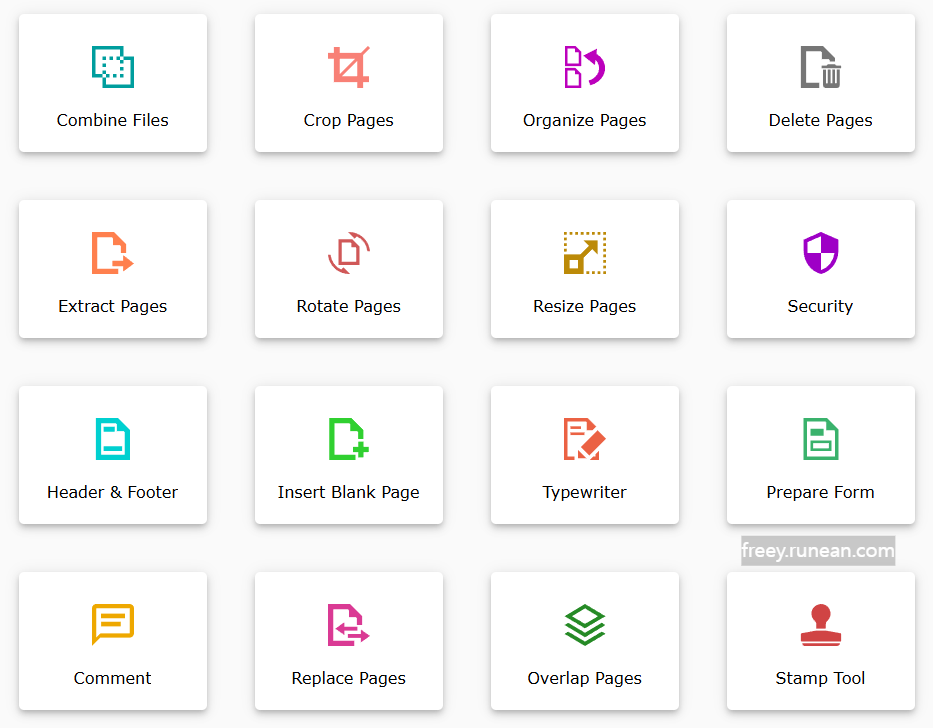Click the purple Security shield icon

[820, 252]
